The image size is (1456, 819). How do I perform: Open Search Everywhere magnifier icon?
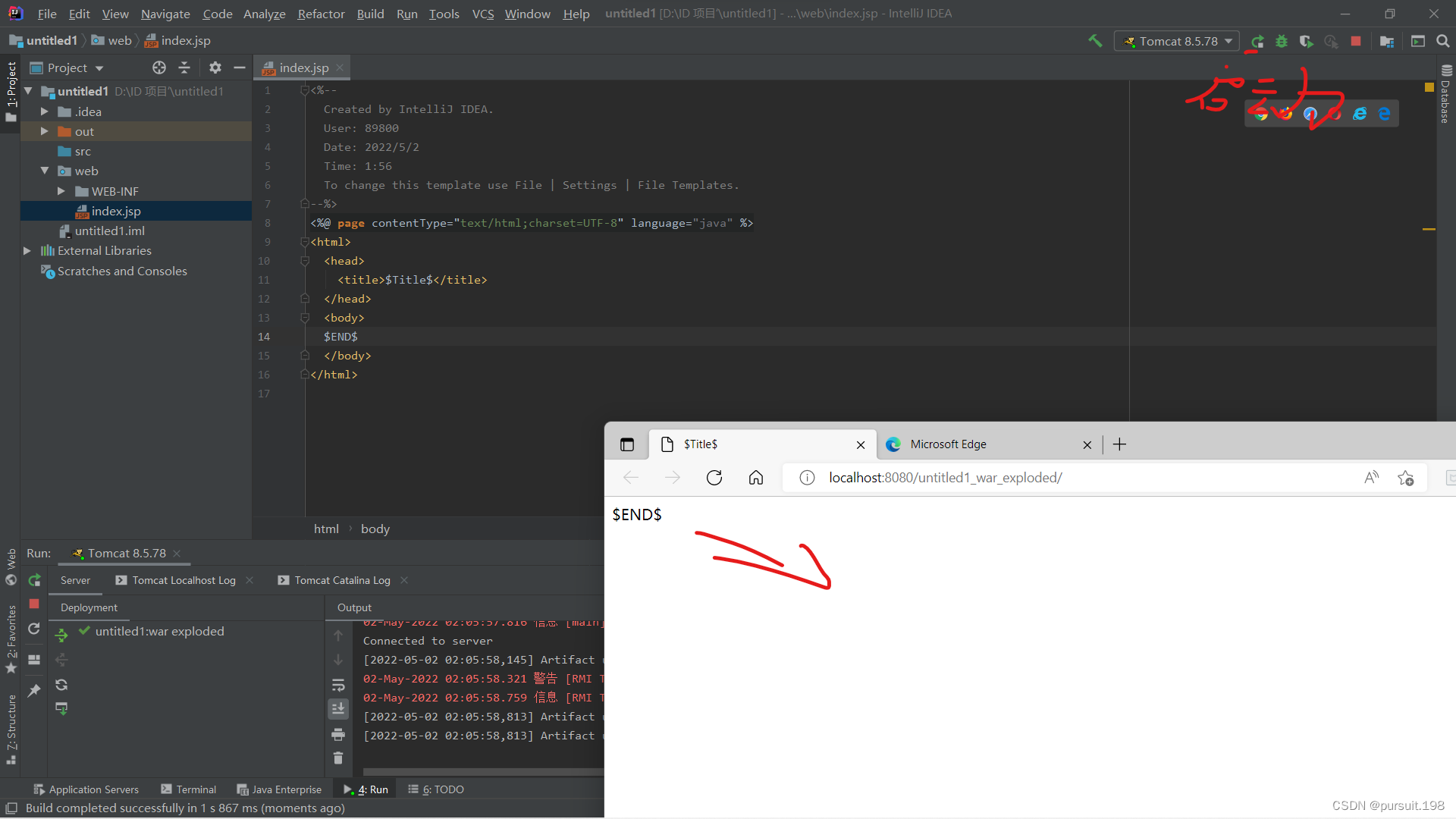pos(1443,41)
